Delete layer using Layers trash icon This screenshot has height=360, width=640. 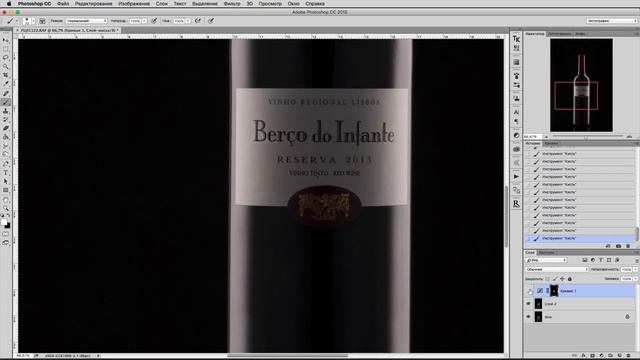(628, 356)
